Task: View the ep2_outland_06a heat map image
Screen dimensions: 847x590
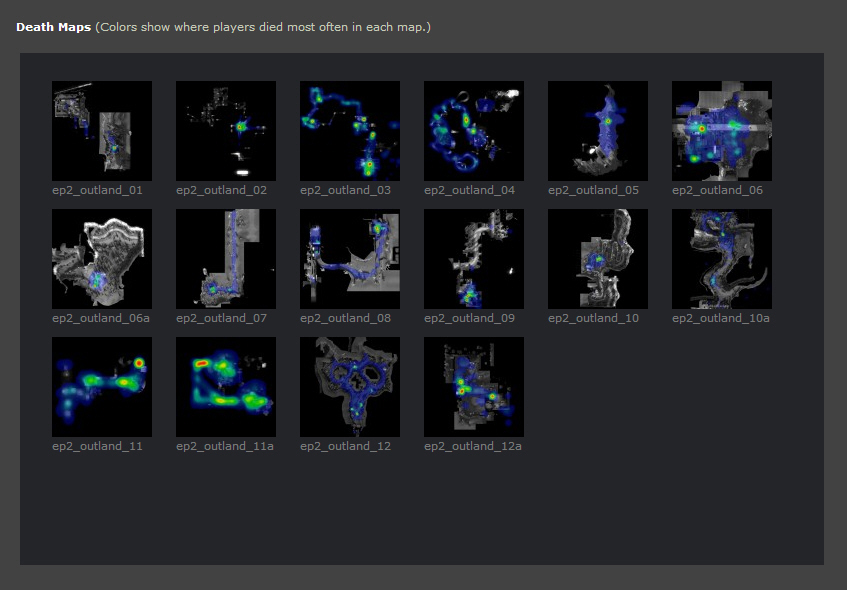Action: [102, 259]
